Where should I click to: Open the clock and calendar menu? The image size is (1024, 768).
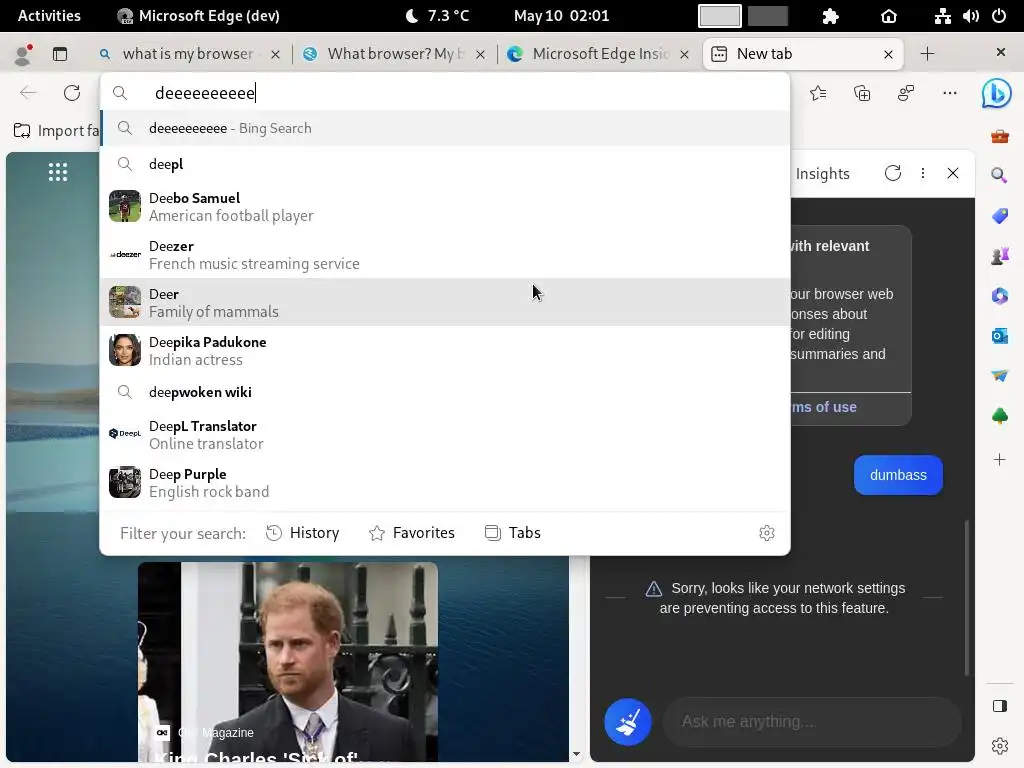(561, 16)
